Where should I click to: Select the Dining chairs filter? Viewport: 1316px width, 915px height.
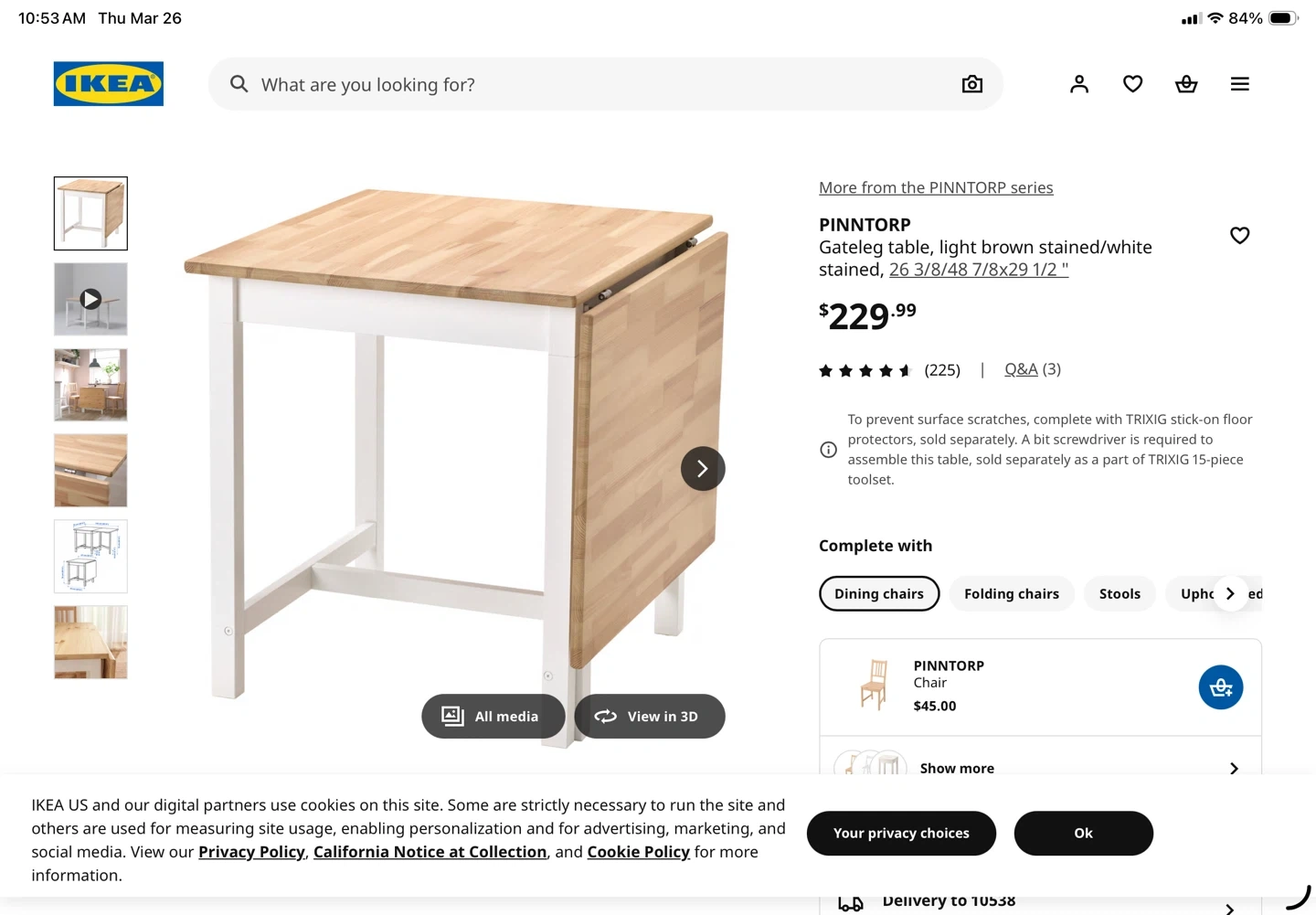[878, 593]
